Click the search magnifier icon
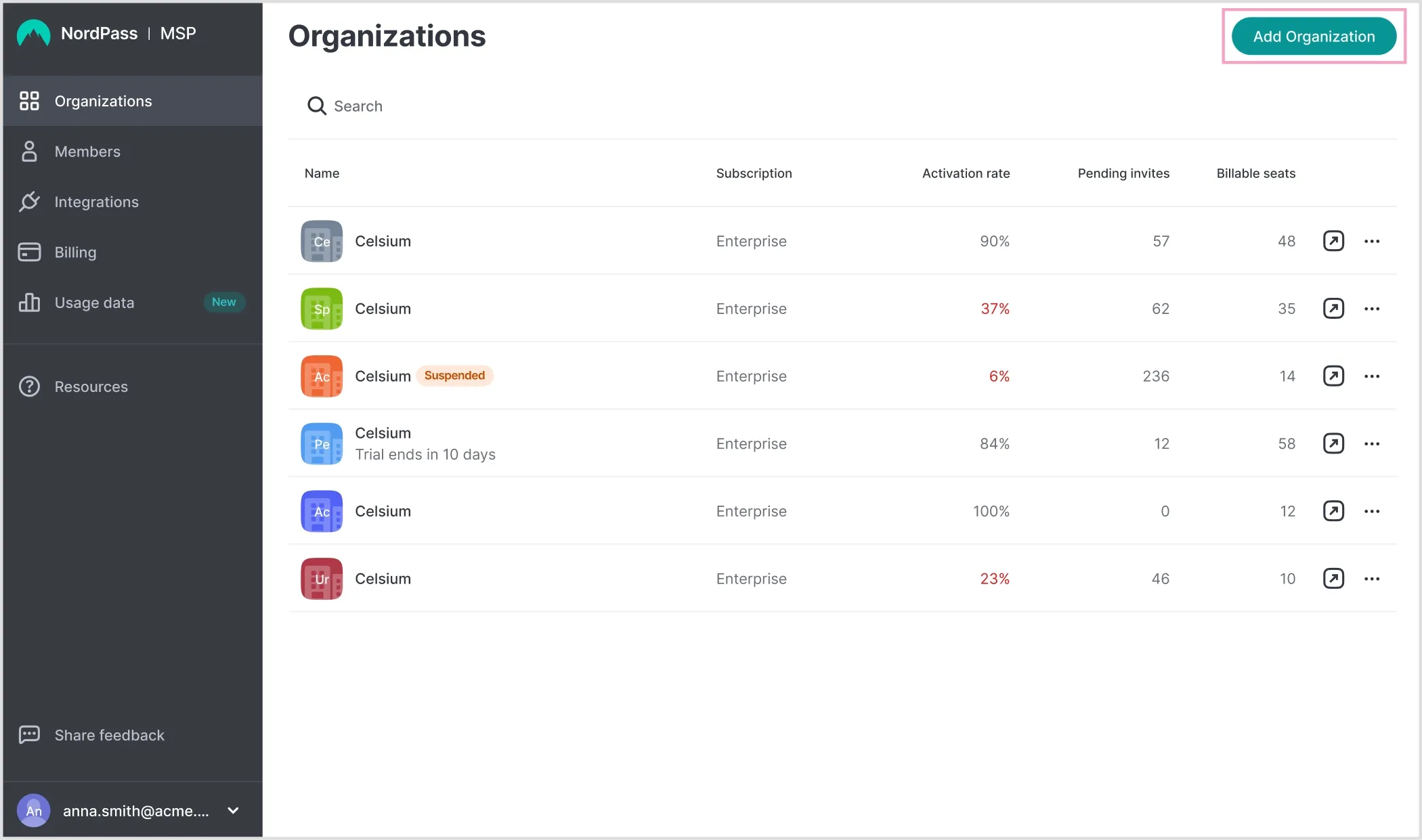 317,106
